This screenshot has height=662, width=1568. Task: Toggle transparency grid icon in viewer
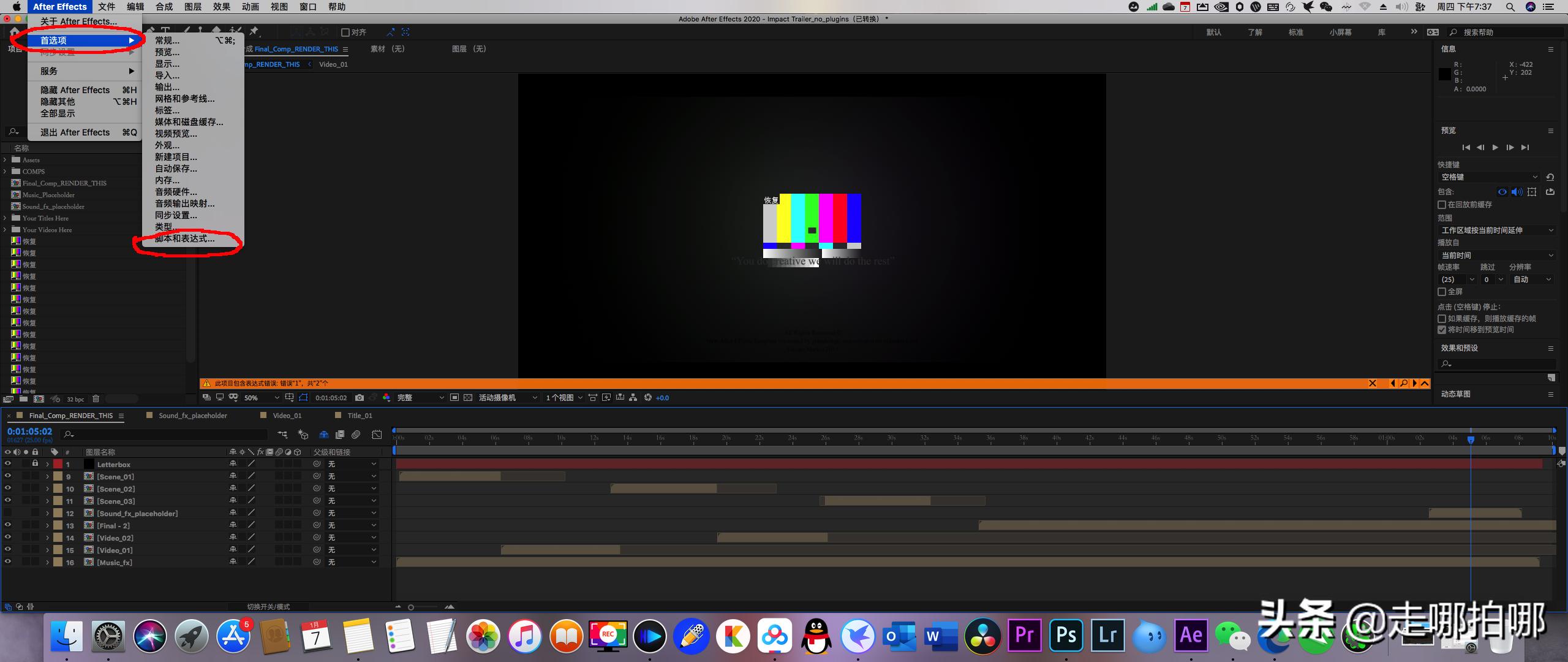[468, 398]
